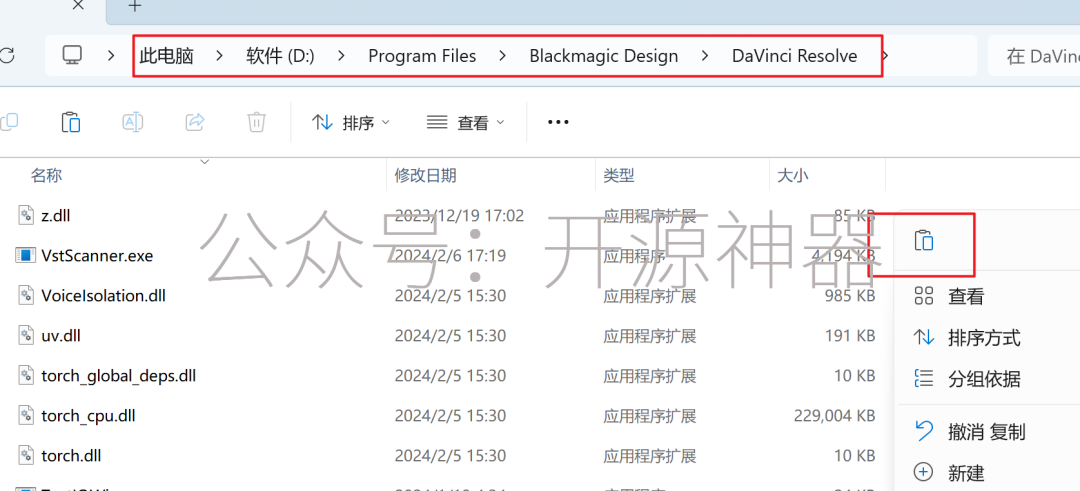Click the torch.dll file icon
The height and width of the screenshot is (491, 1080).
pyautogui.click(x=25, y=455)
